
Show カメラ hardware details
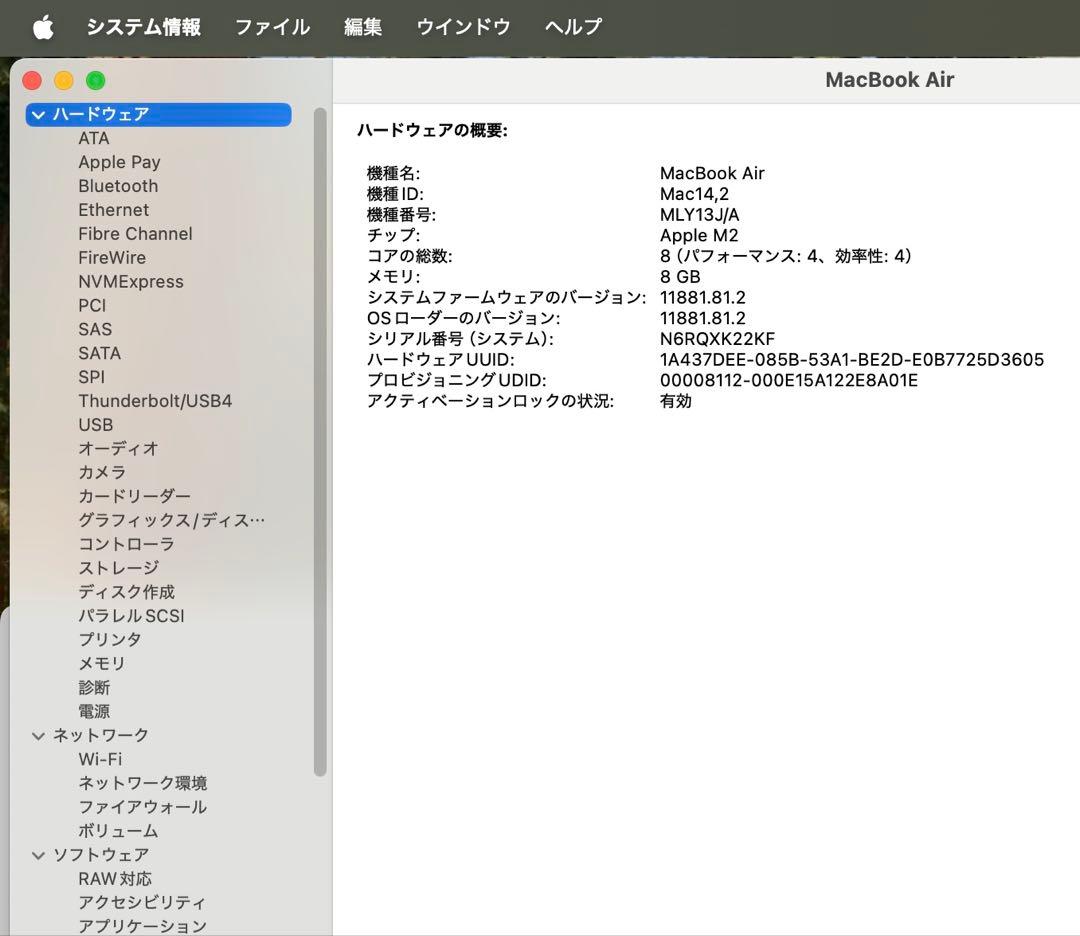tap(101, 472)
